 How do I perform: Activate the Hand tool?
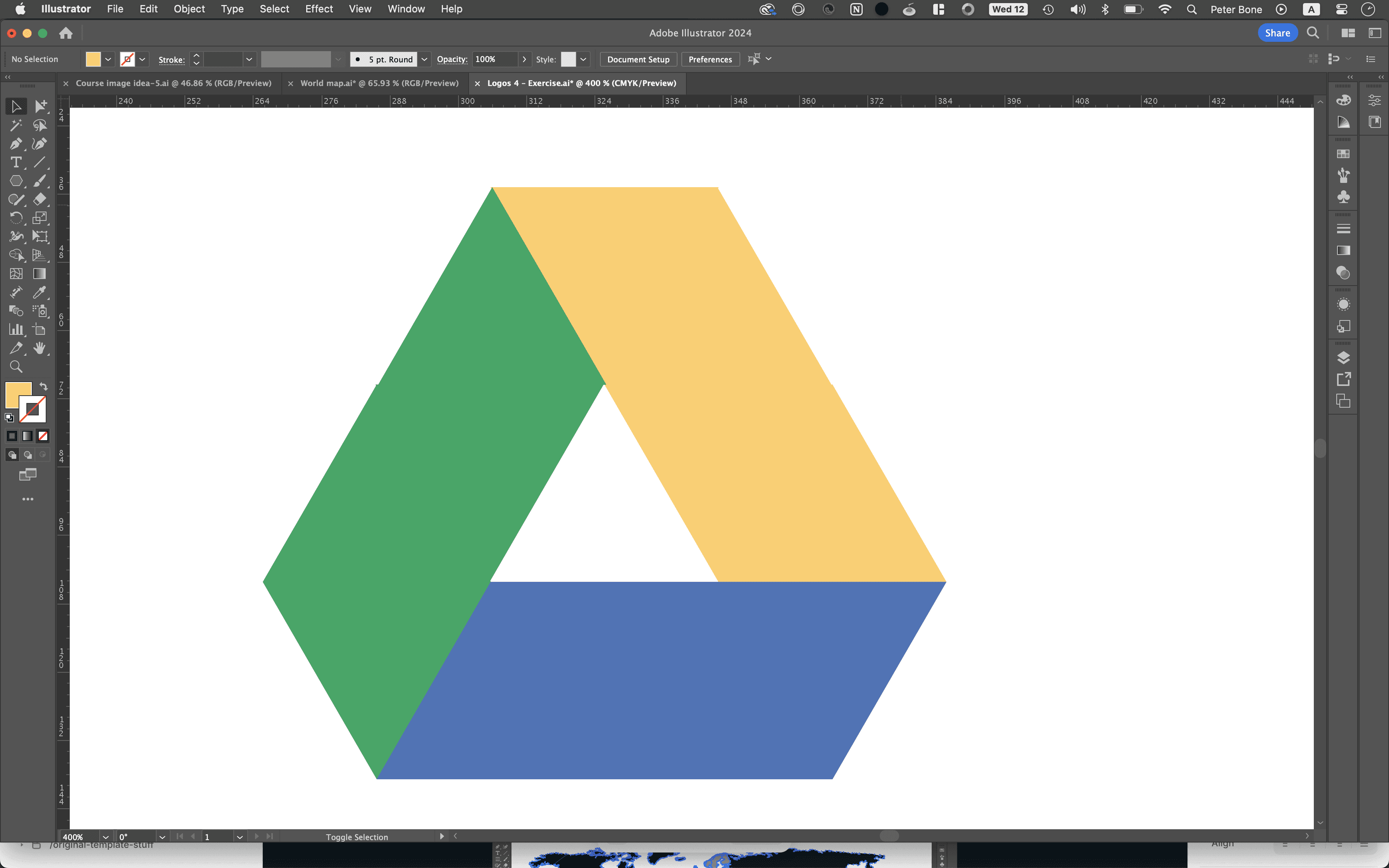pyautogui.click(x=40, y=348)
